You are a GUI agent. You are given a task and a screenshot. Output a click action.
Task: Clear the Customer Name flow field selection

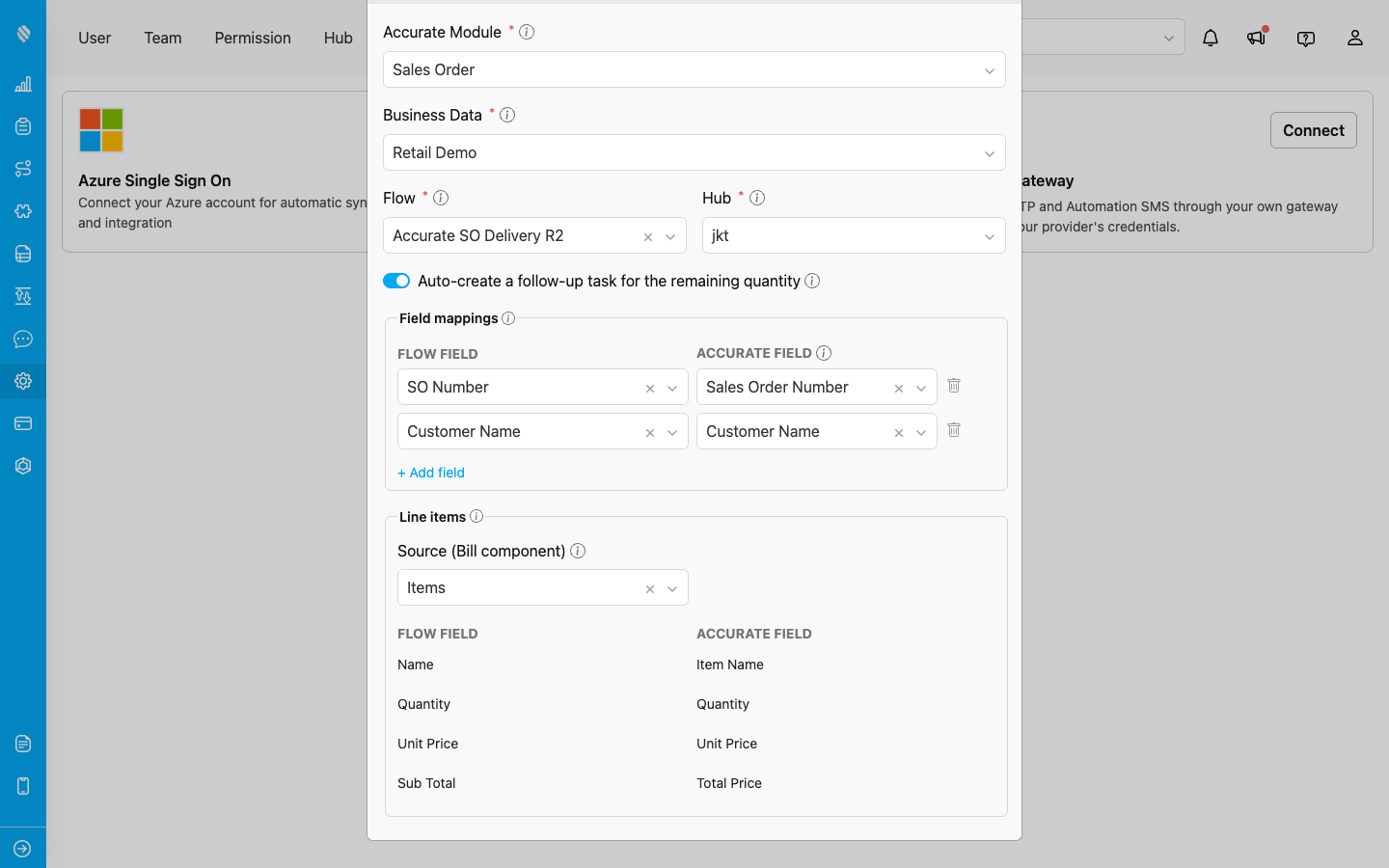pos(650,433)
